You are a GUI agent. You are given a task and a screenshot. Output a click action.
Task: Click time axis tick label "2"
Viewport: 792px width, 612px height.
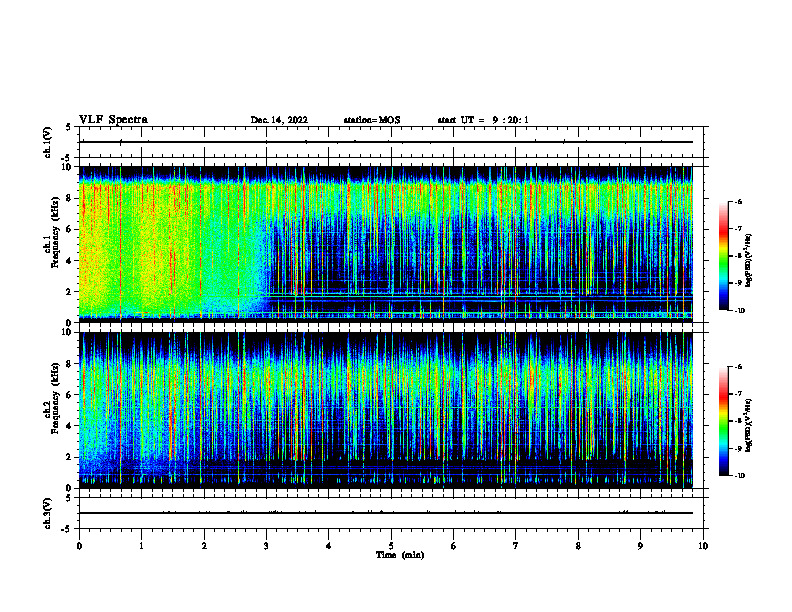pyautogui.click(x=204, y=546)
